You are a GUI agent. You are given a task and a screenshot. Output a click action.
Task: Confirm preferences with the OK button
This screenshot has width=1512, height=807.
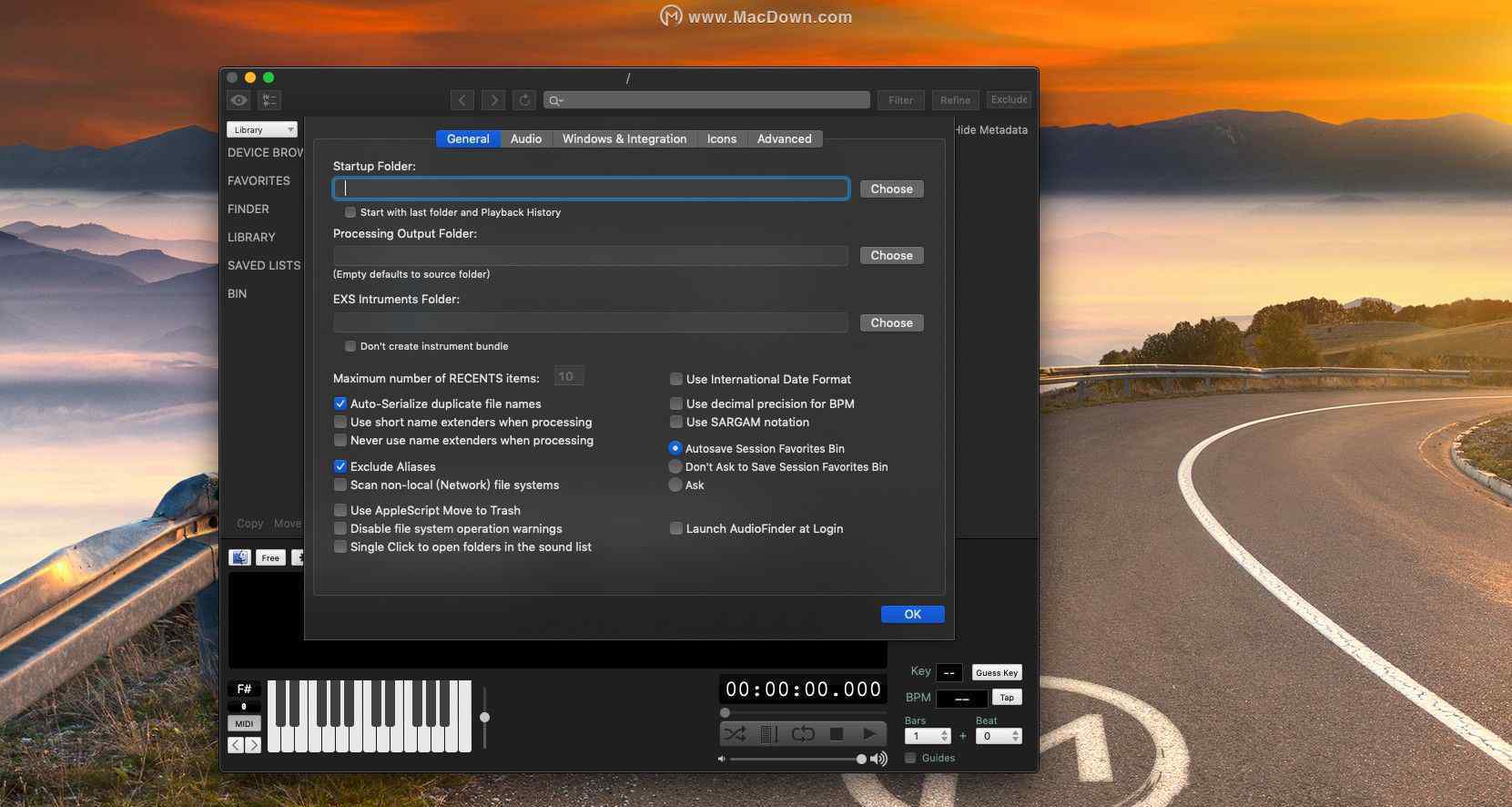(913, 614)
